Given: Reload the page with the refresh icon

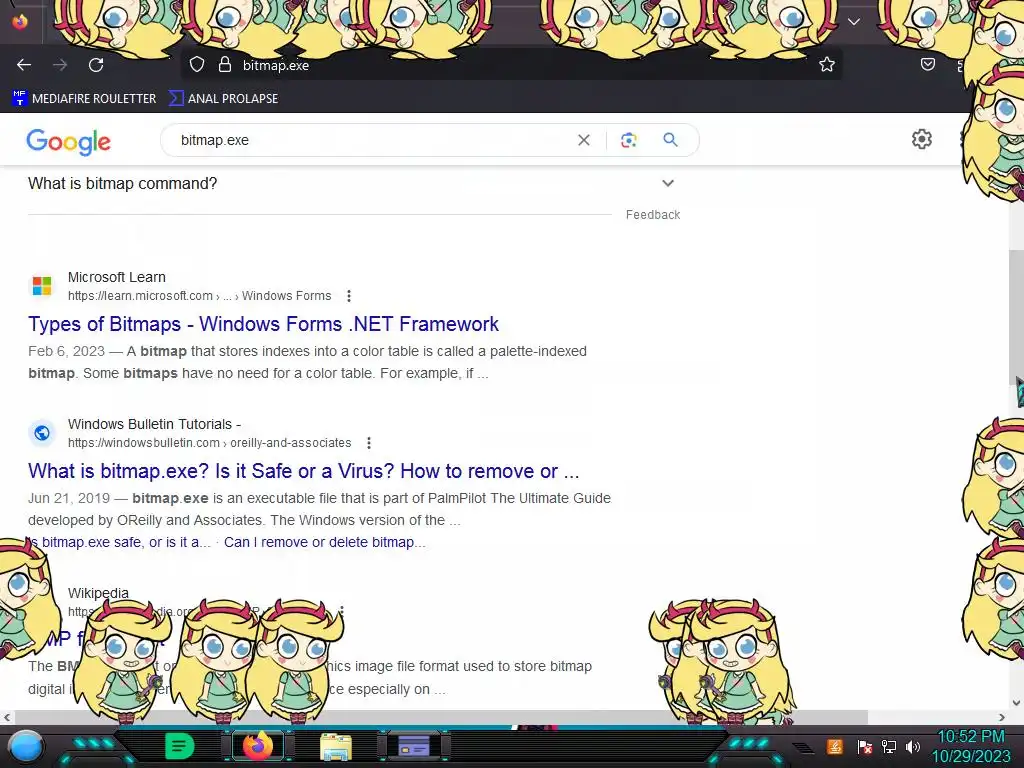Looking at the screenshot, I should tap(96, 65).
